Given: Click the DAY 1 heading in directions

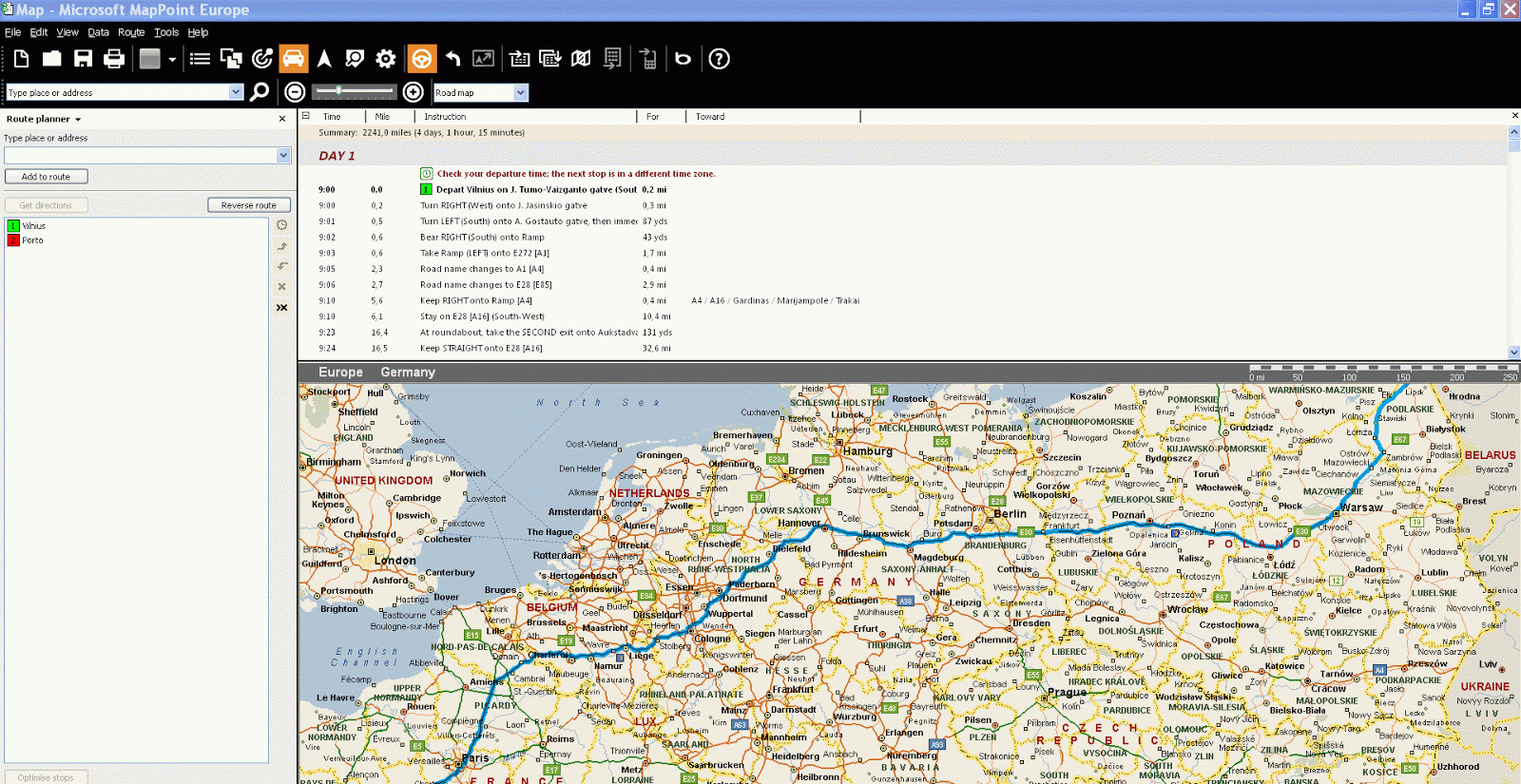Looking at the screenshot, I should (337, 156).
